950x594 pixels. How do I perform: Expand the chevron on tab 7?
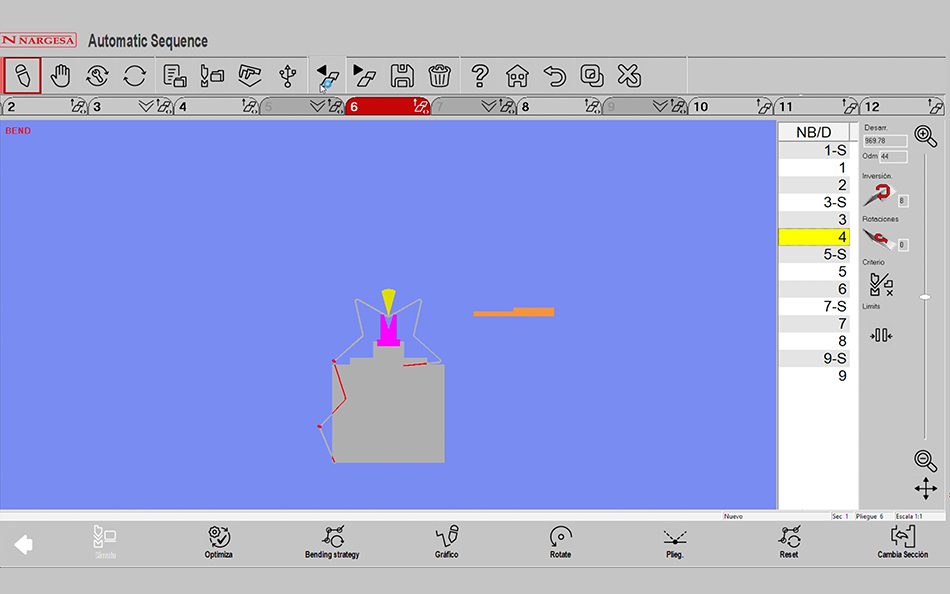(488, 106)
